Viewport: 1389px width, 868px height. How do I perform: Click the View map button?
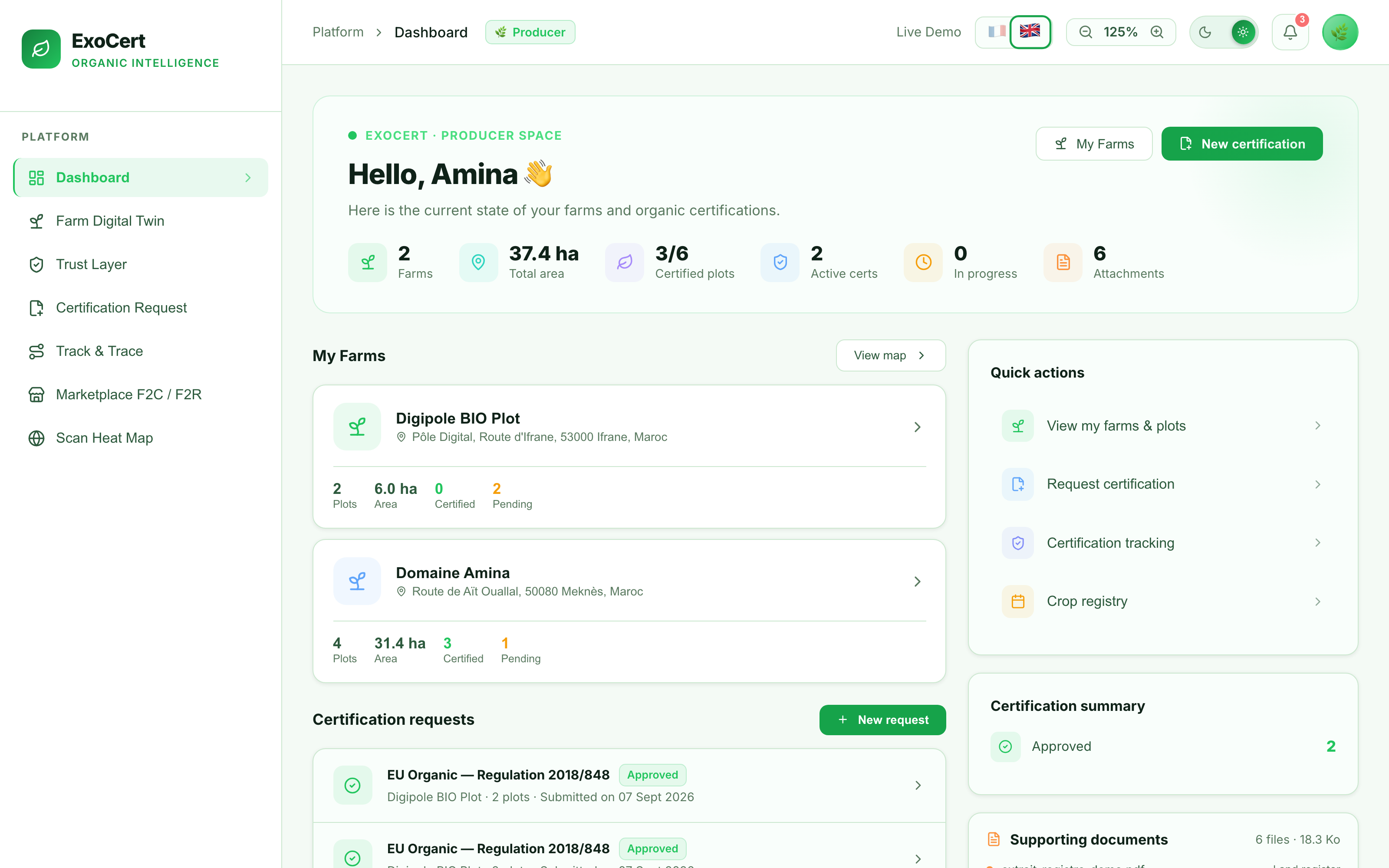click(x=890, y=355)
